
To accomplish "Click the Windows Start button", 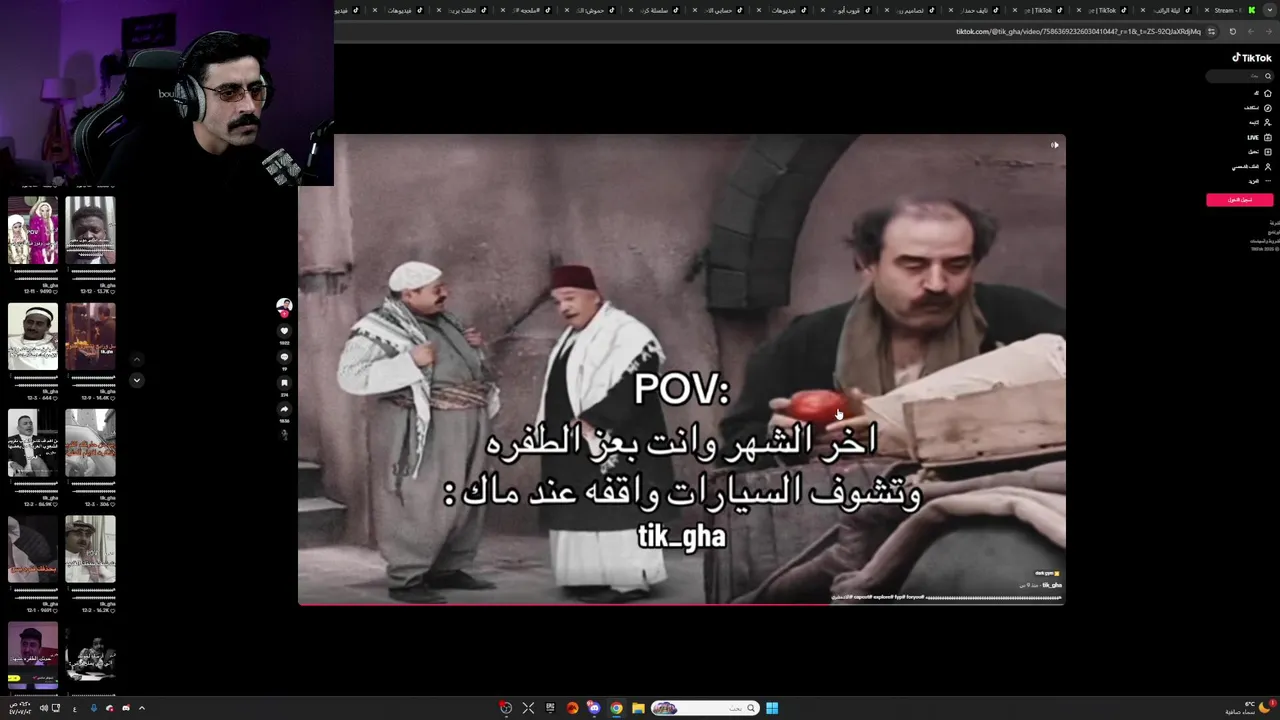I will [772, 708].
